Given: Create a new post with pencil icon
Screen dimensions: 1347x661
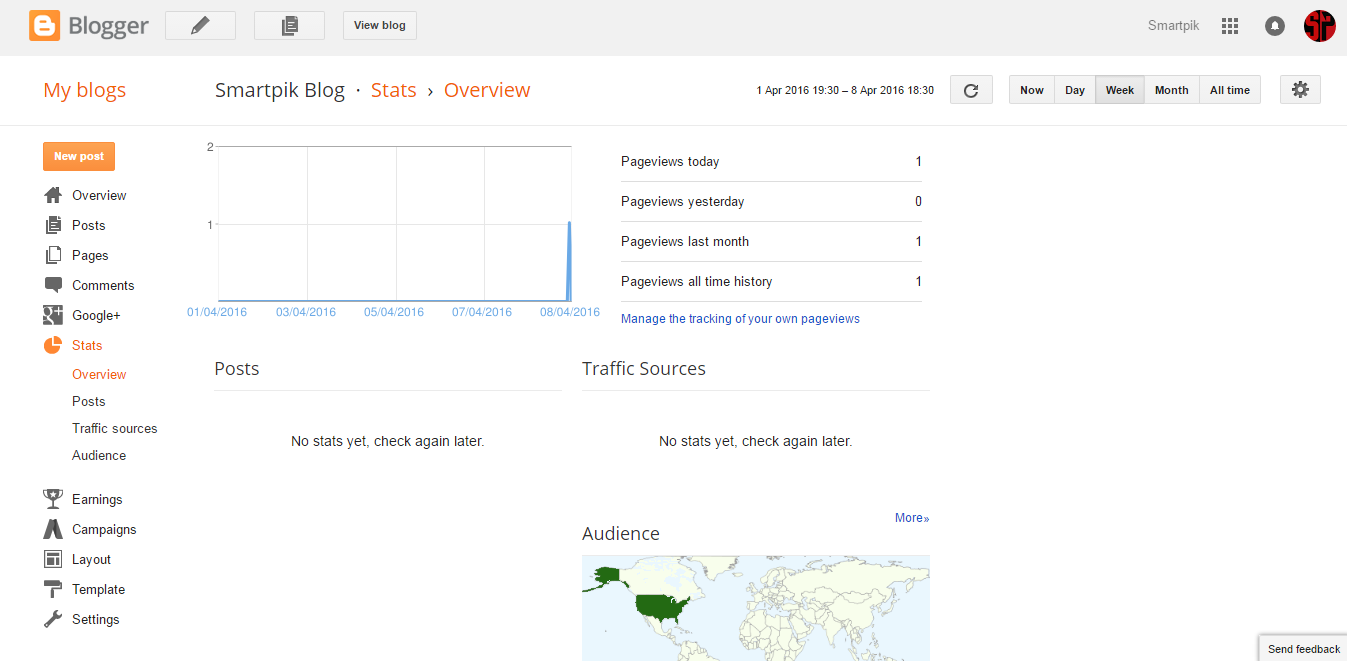Looking at the screenshot, I should (200, 25).
